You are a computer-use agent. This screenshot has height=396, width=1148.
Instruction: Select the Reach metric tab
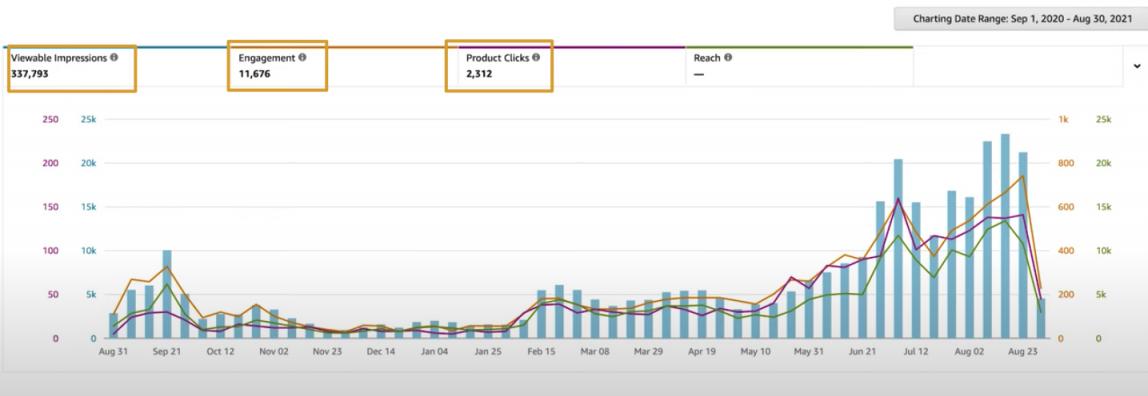click(x=800, y=67)
